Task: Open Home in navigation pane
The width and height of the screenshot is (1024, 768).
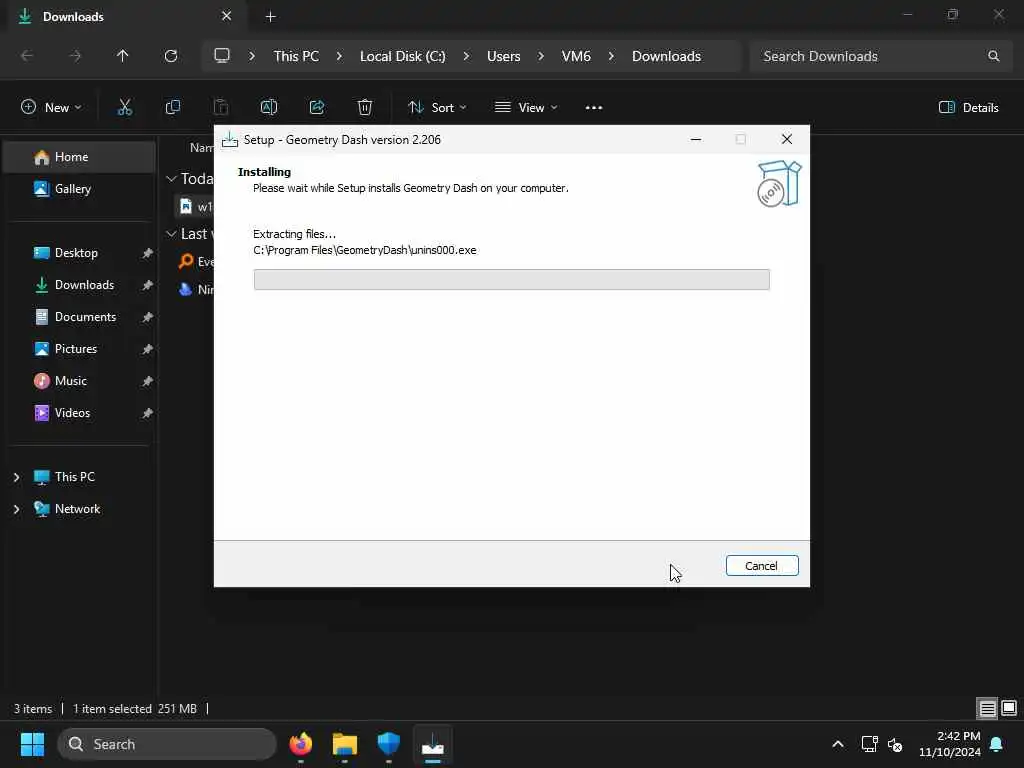Action: [x=80, y=157]
